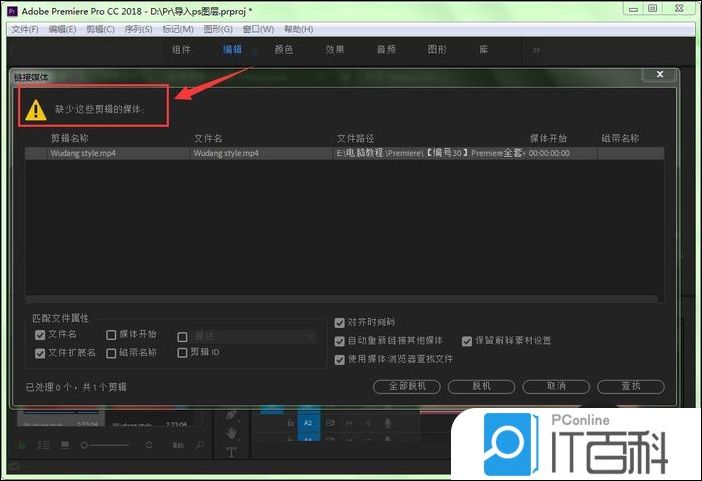Open the 帮助(H) menu
Screen dimensions: 702x481
pyautogui.click(x=299, y=30)
